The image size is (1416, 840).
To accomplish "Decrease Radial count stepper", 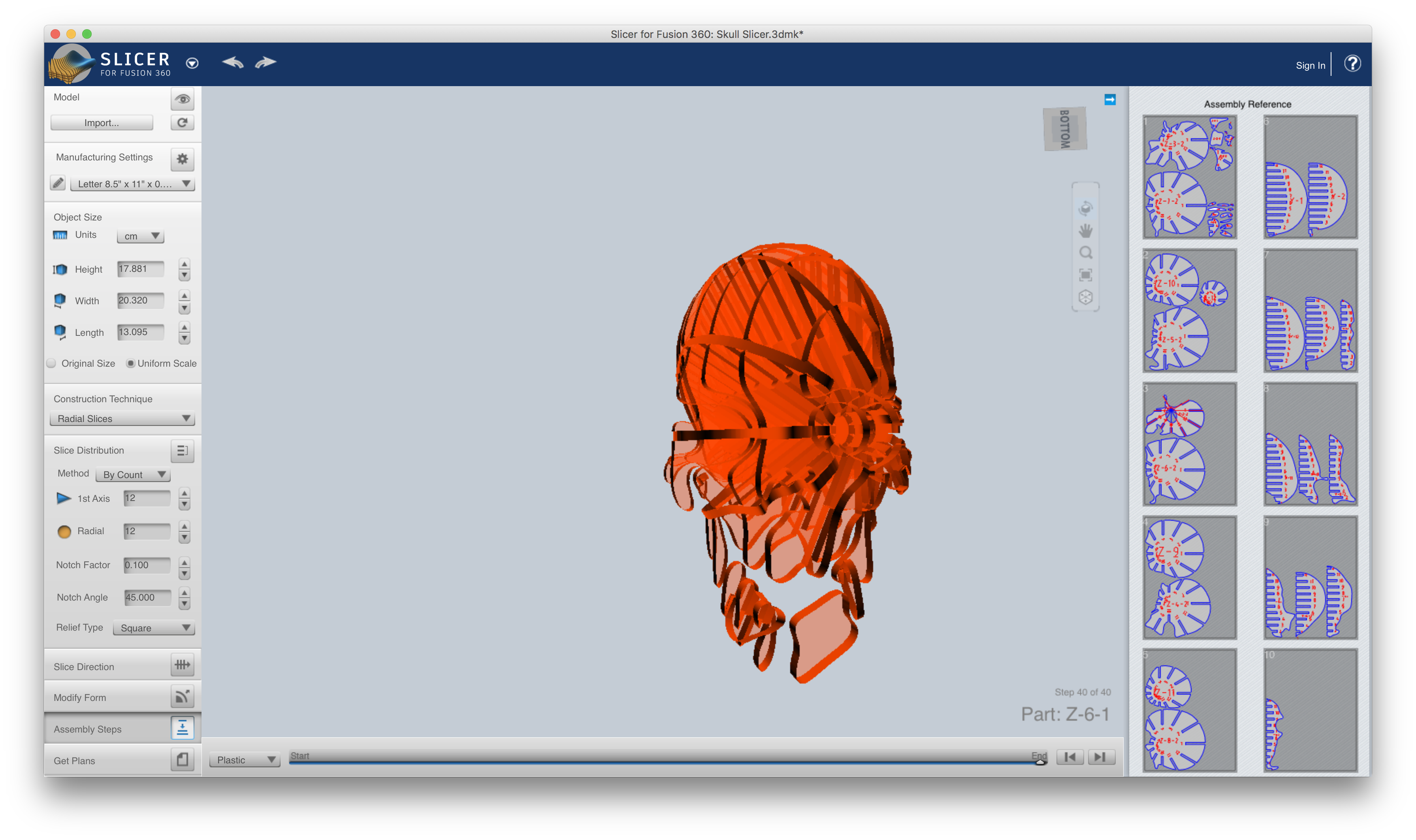I will (184, 538).
